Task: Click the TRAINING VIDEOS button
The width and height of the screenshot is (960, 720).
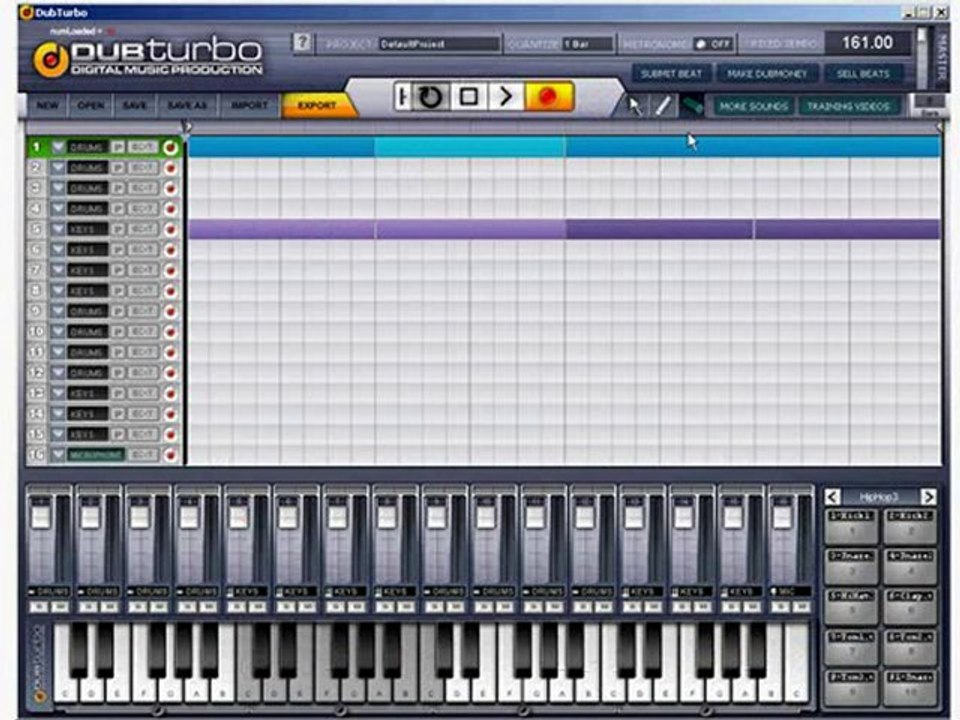Action: pos(849,107)
